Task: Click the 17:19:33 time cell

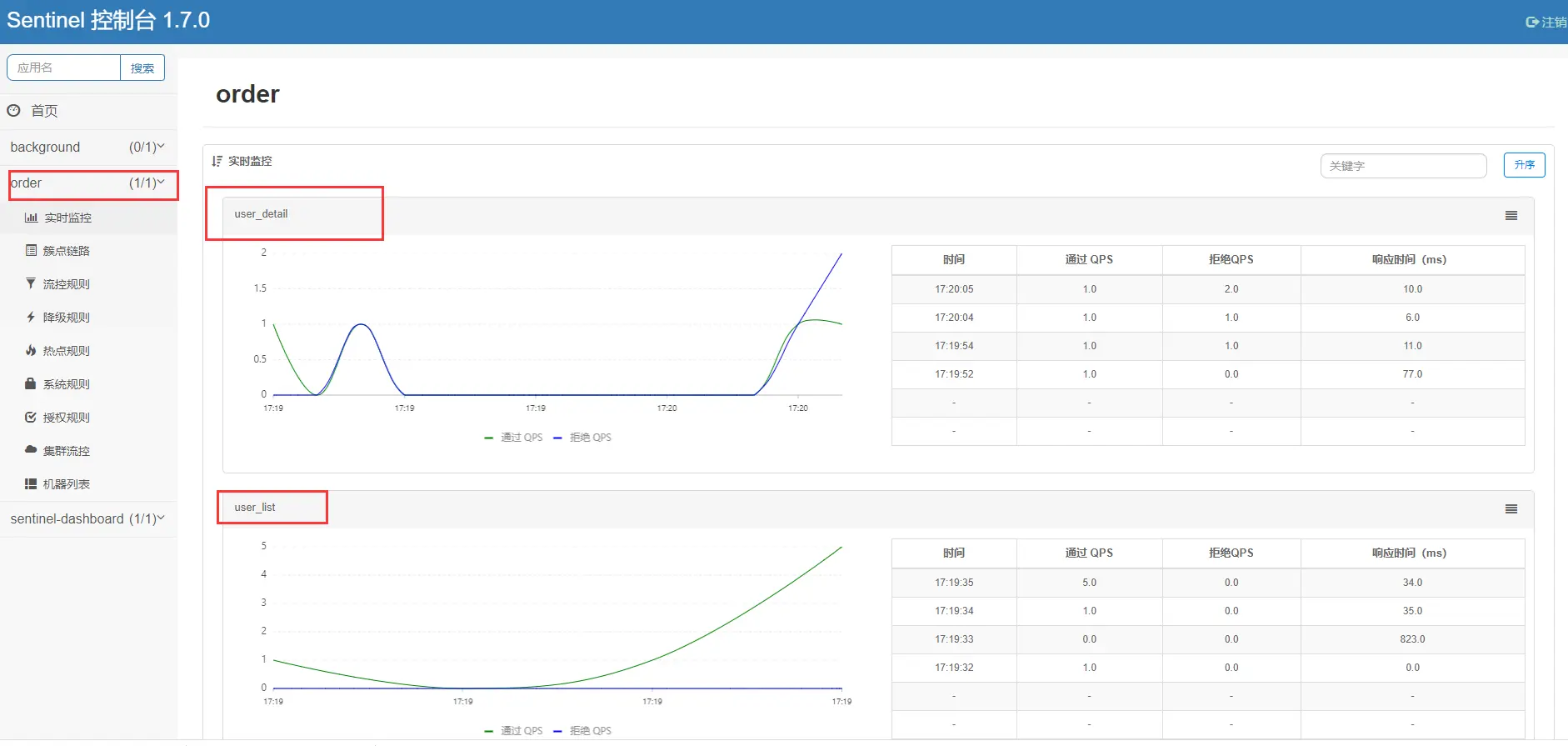Action: point(954,639)
